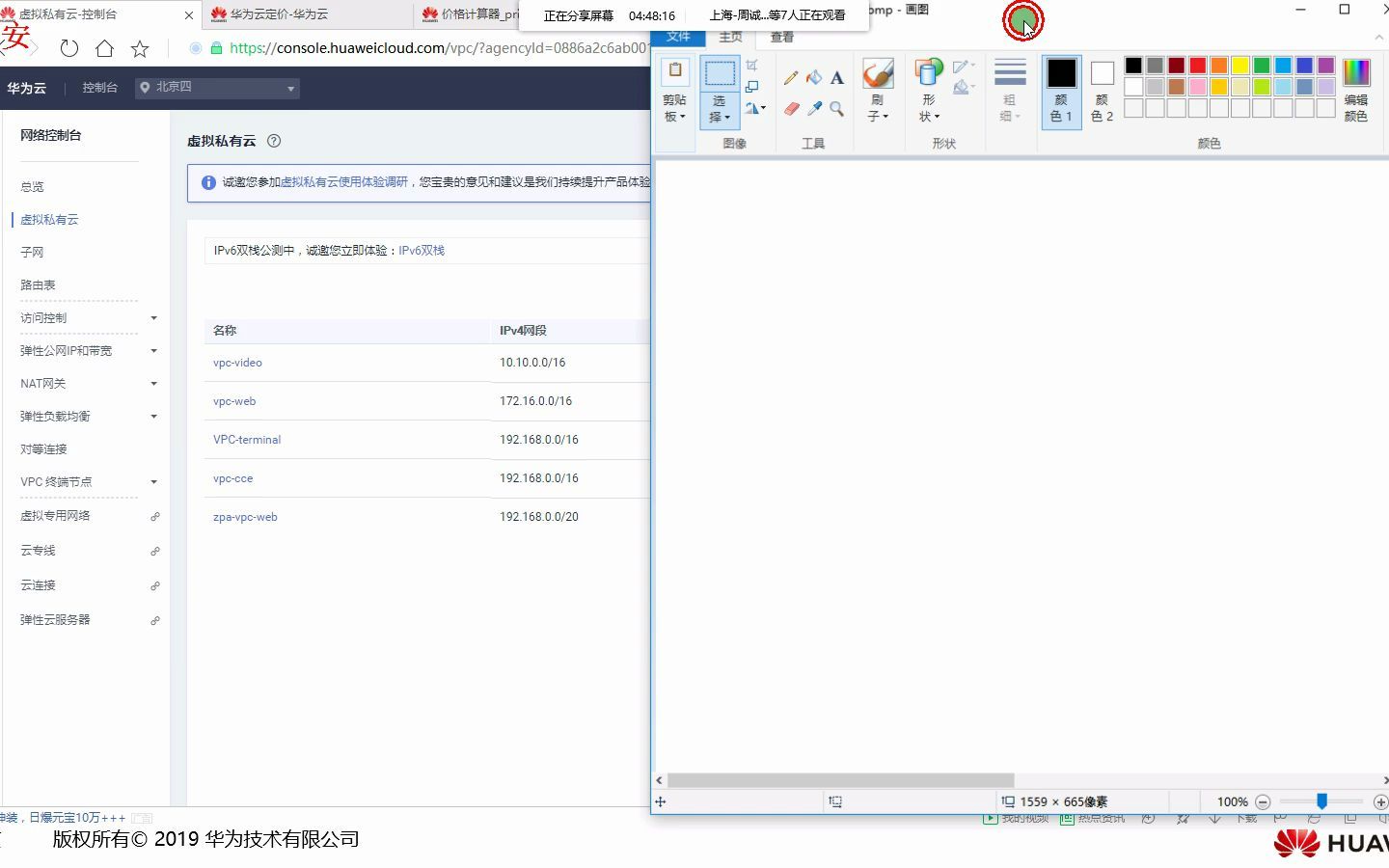Click the Resize image icon in Paint

752,87
